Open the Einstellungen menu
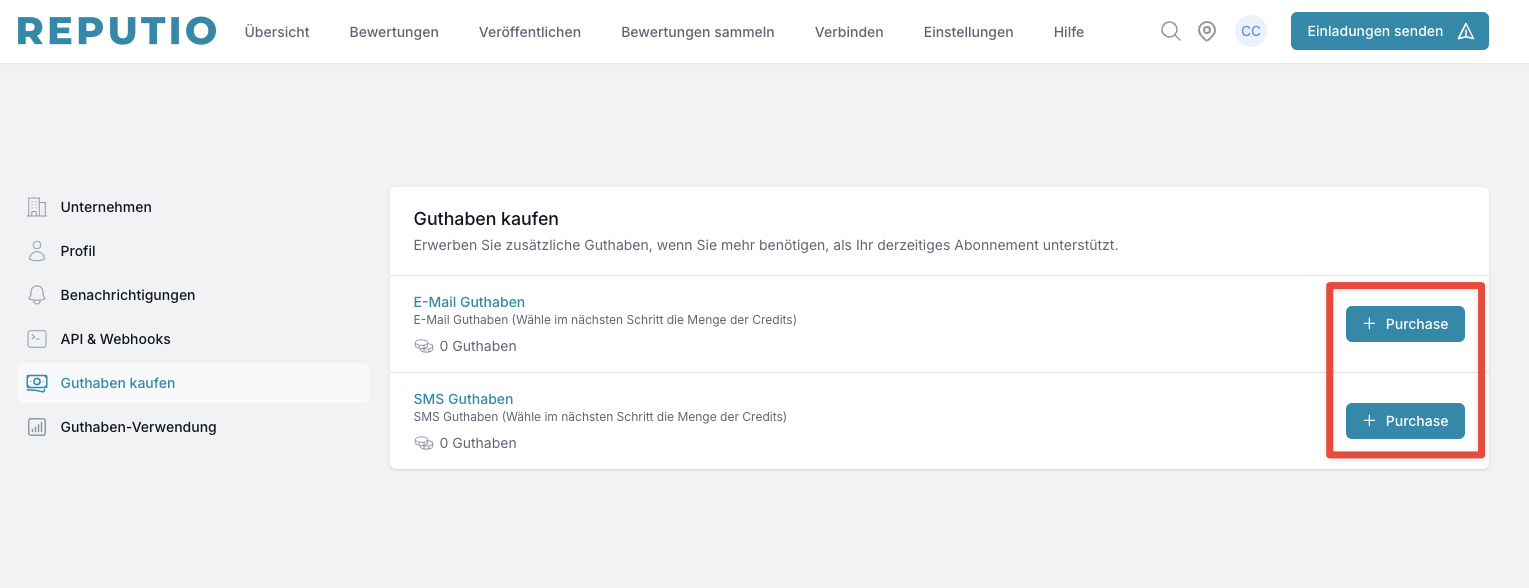 968,32
